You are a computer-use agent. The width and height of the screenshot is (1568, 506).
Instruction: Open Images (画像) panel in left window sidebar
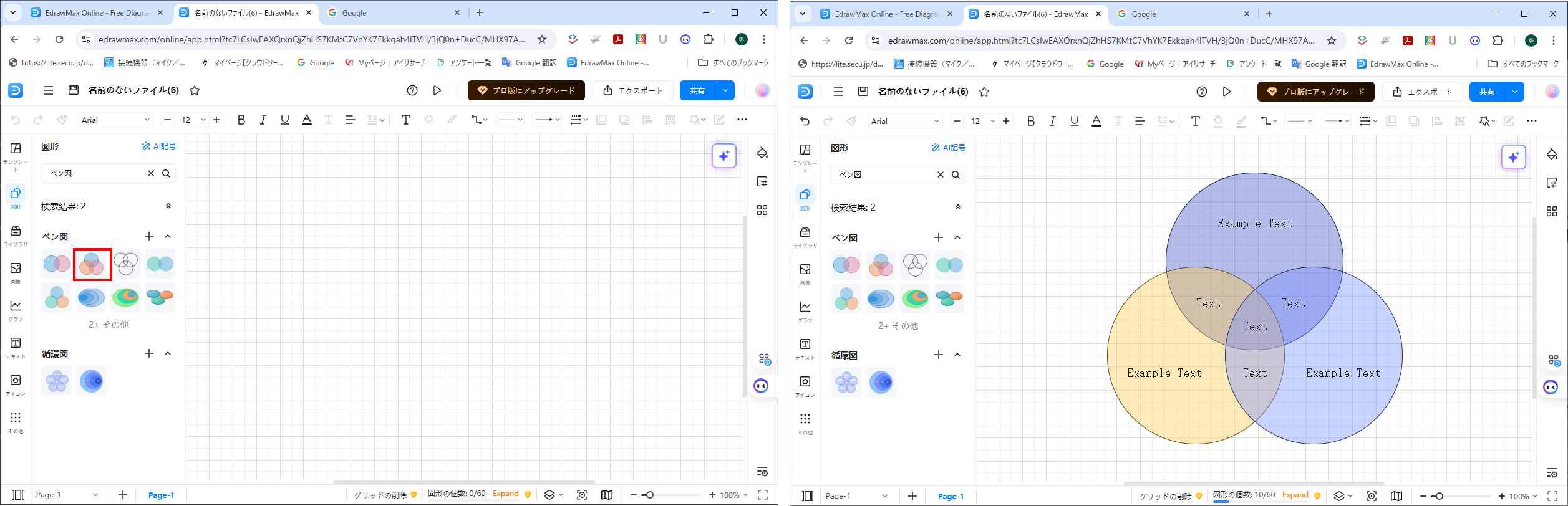(x=16, y=273)
